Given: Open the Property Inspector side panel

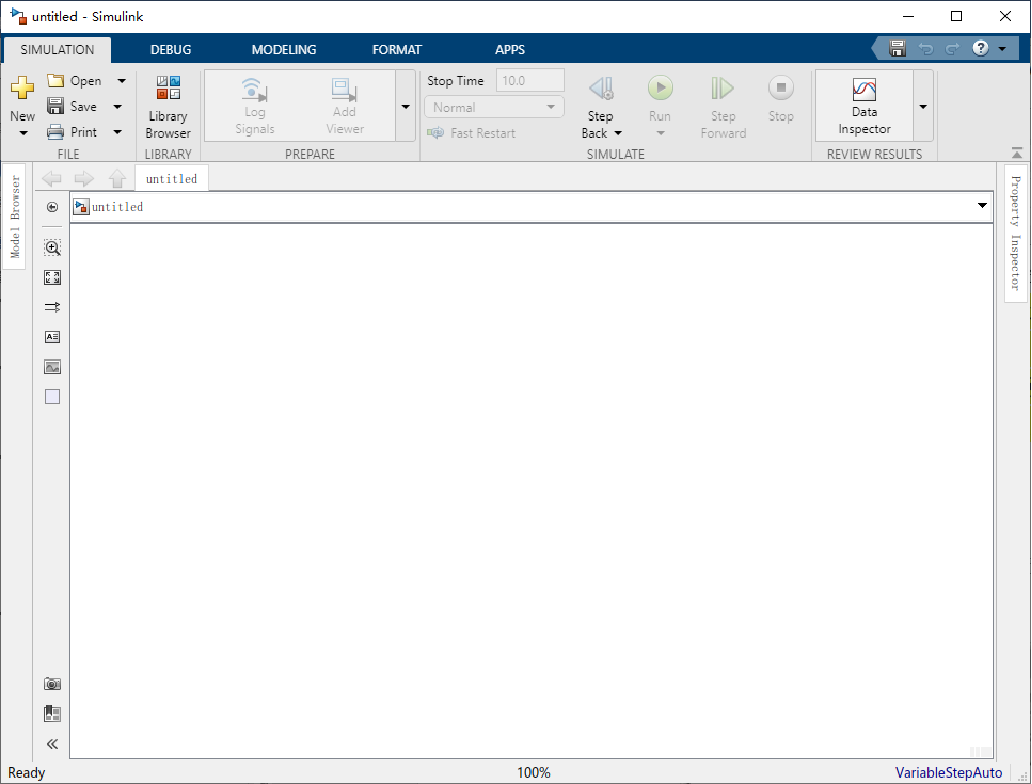Looking at the screenshot, I should click(x=1016, y=233).
